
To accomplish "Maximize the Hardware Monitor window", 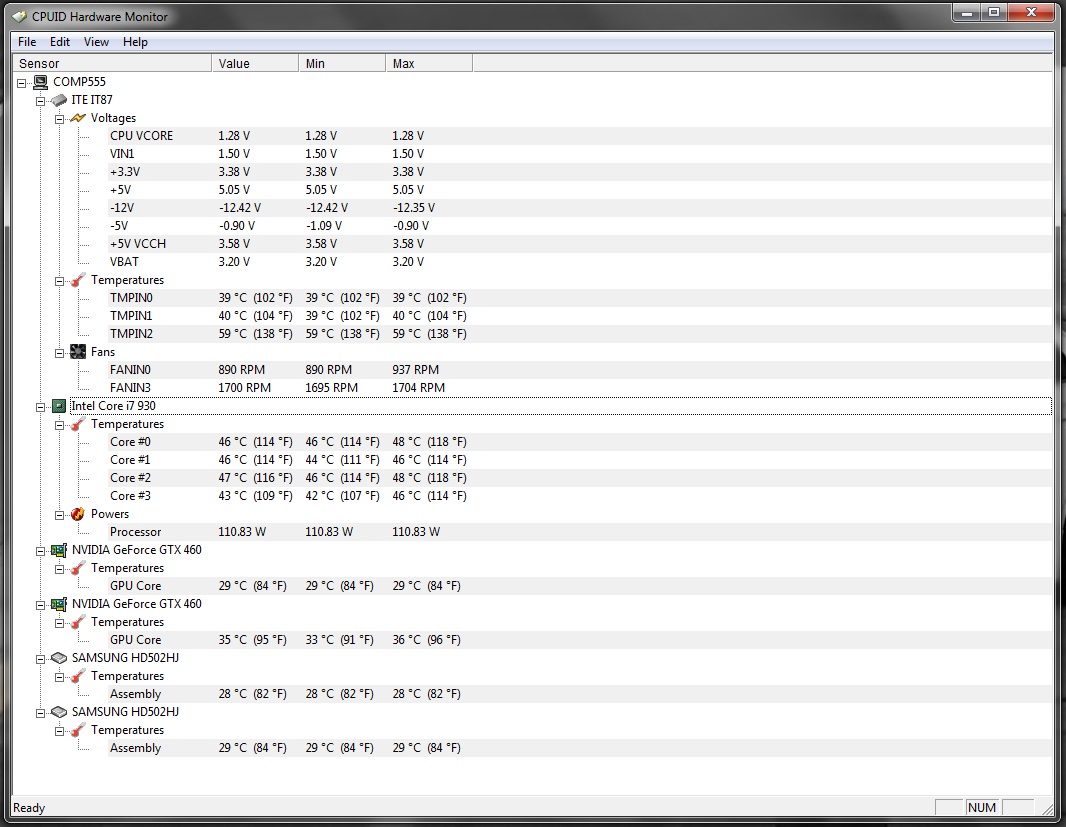I will point(994,12).
